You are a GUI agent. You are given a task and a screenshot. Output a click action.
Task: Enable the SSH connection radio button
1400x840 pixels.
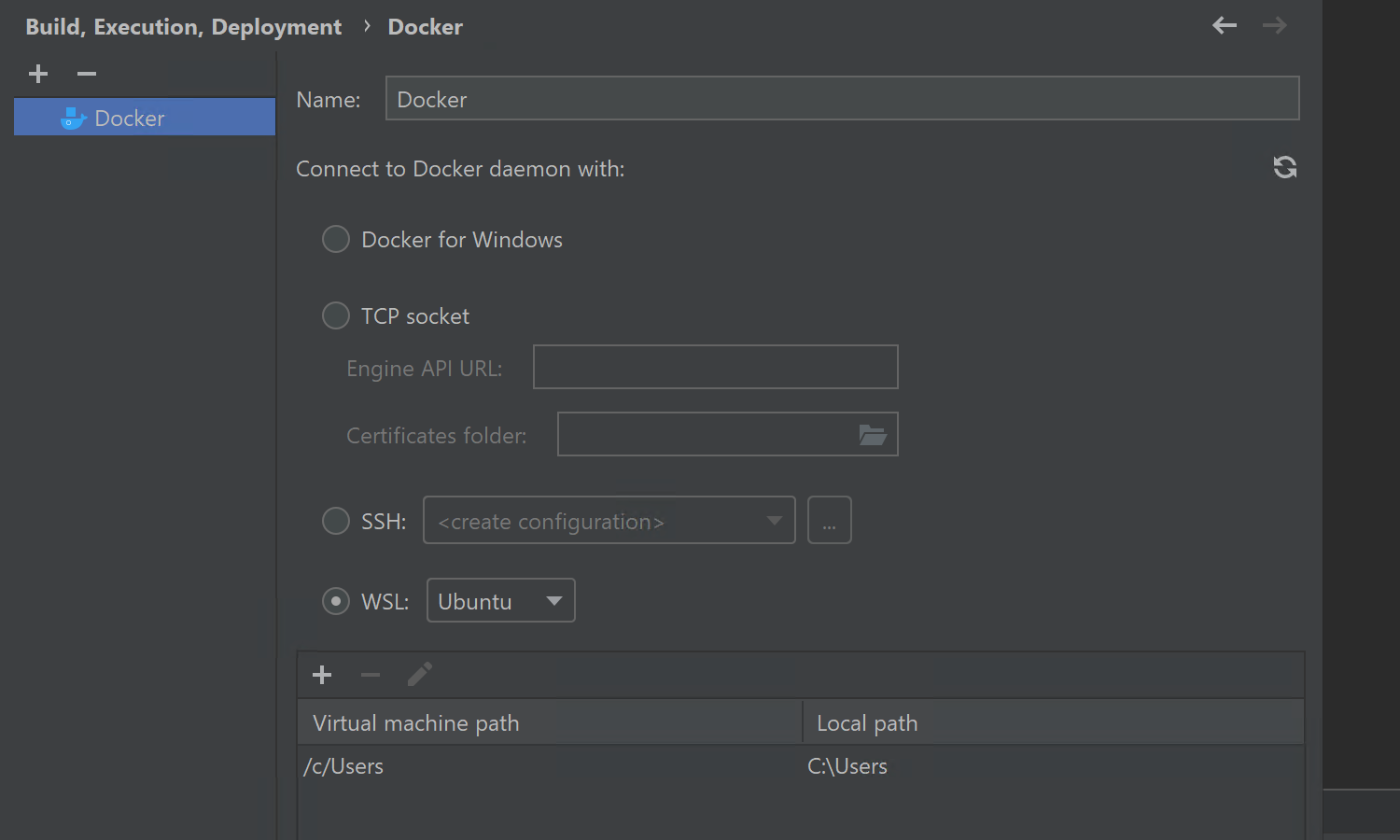pos(336,521)
